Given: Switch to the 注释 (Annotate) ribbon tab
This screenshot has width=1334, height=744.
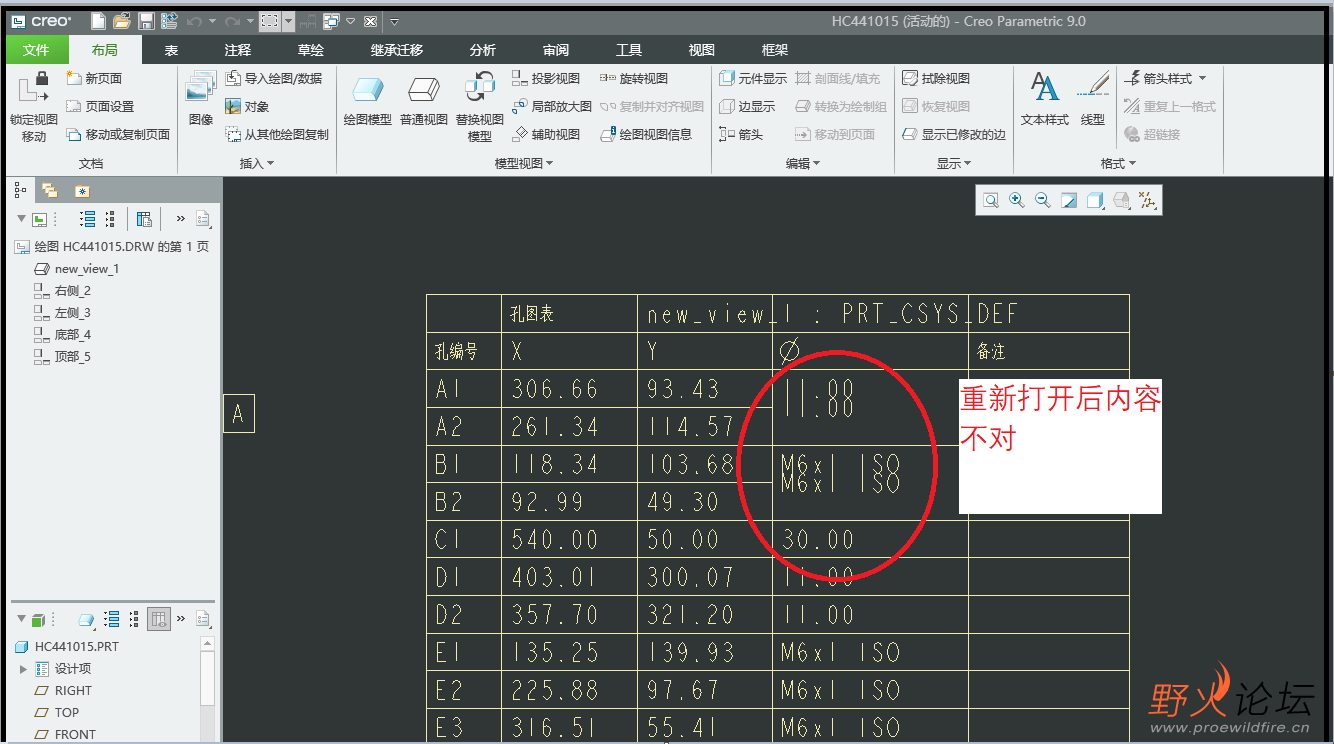Looking at the screenshot, I should [x=238, y=50].
